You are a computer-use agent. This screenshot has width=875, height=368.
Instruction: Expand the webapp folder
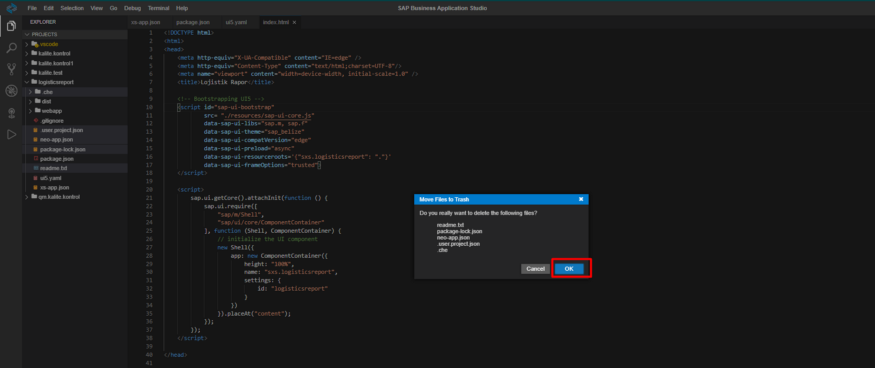30,111
